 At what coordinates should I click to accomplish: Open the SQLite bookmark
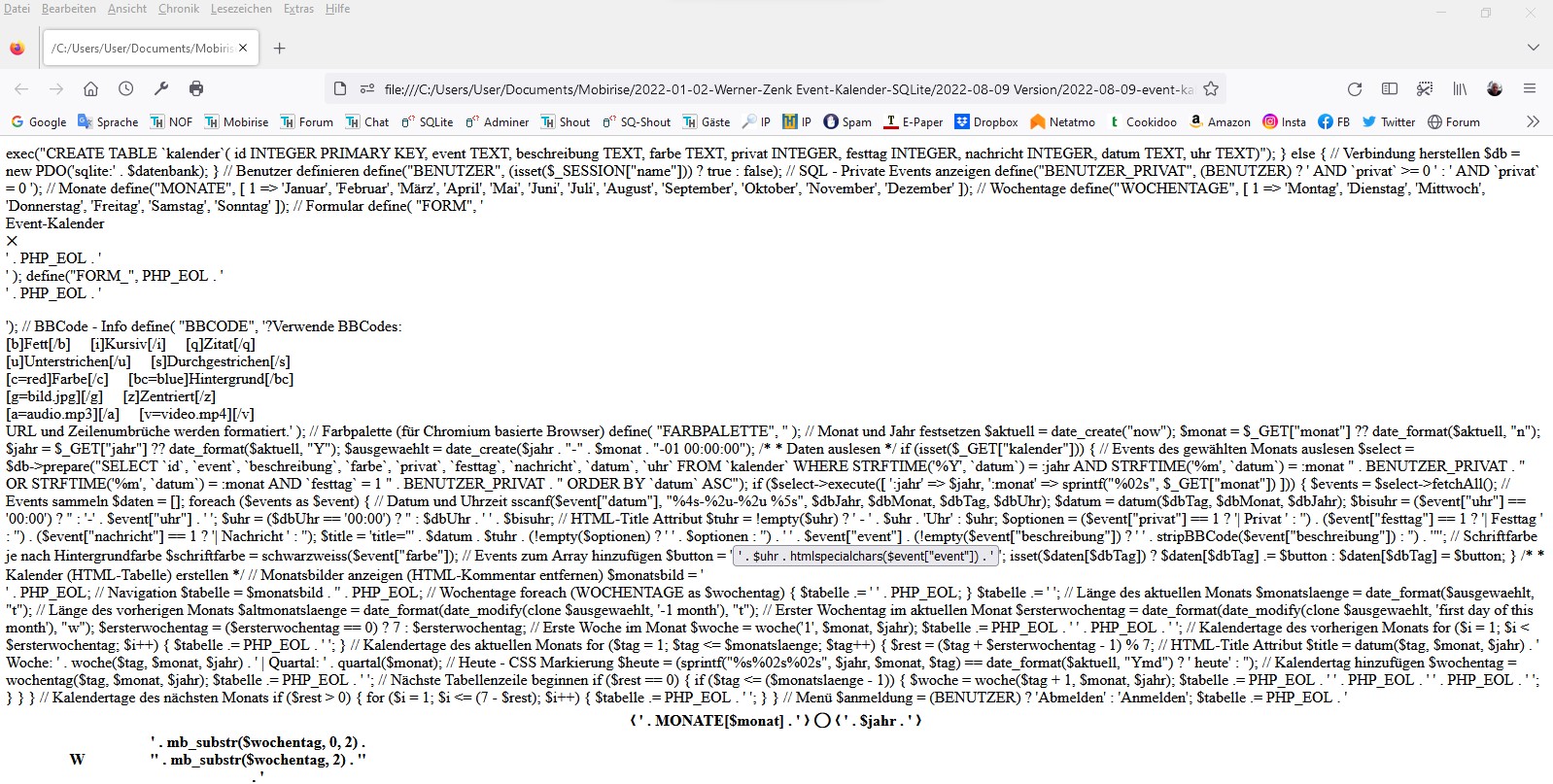(427, 122)
